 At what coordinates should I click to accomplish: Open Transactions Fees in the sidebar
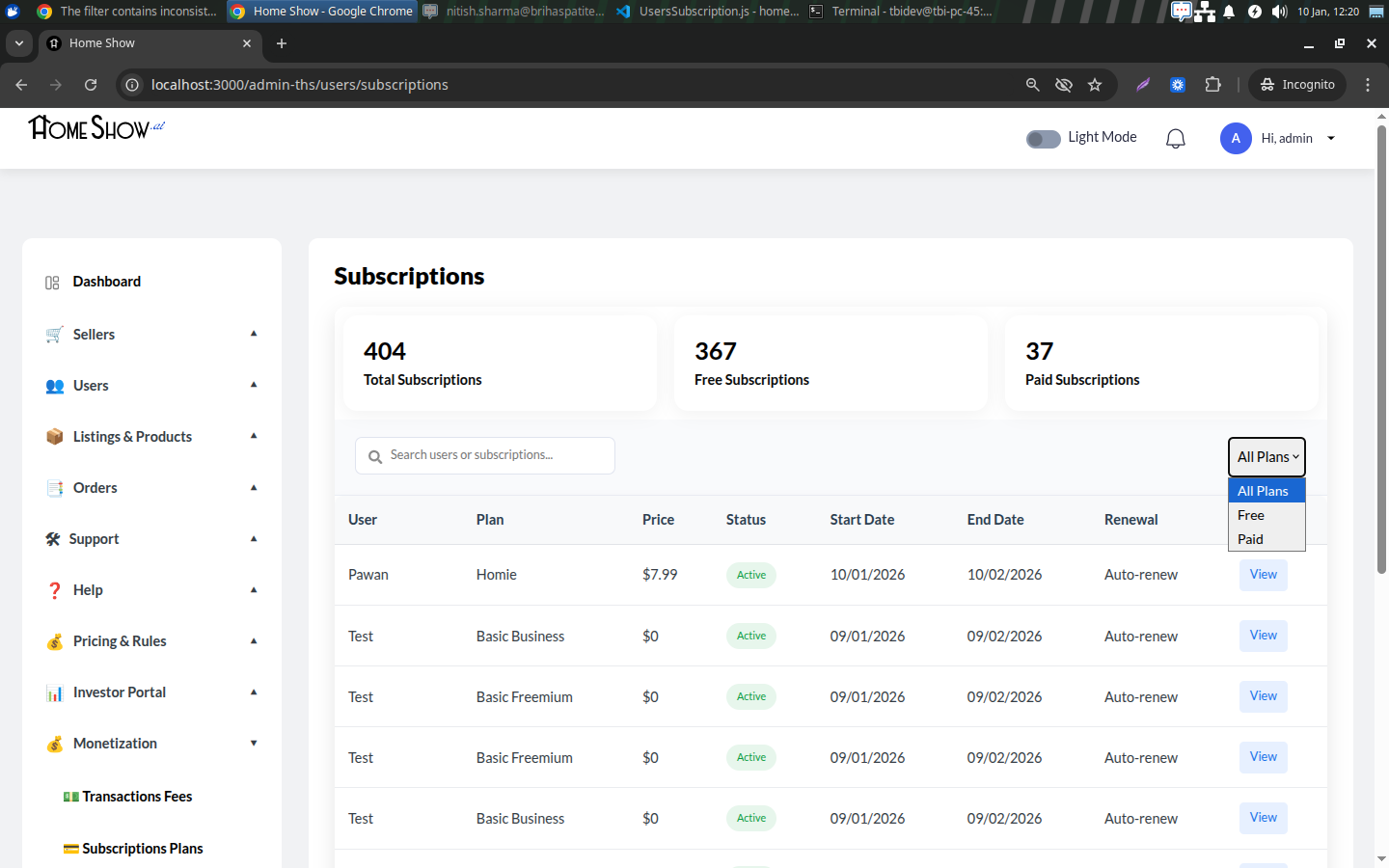[x=137, y=797]
